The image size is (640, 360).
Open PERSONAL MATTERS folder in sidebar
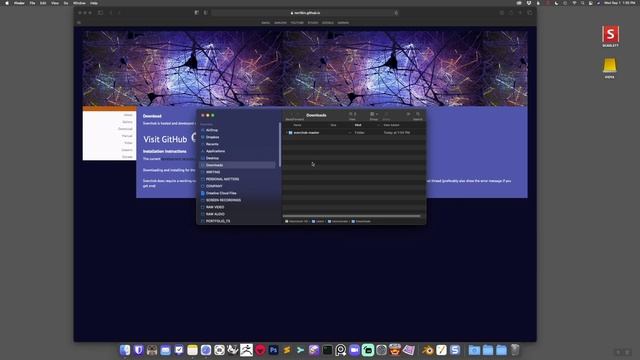222,179
